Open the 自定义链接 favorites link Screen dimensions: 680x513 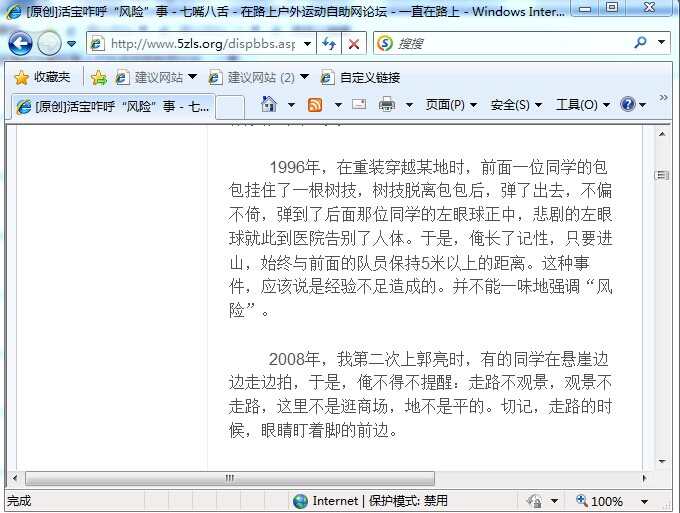360,78
